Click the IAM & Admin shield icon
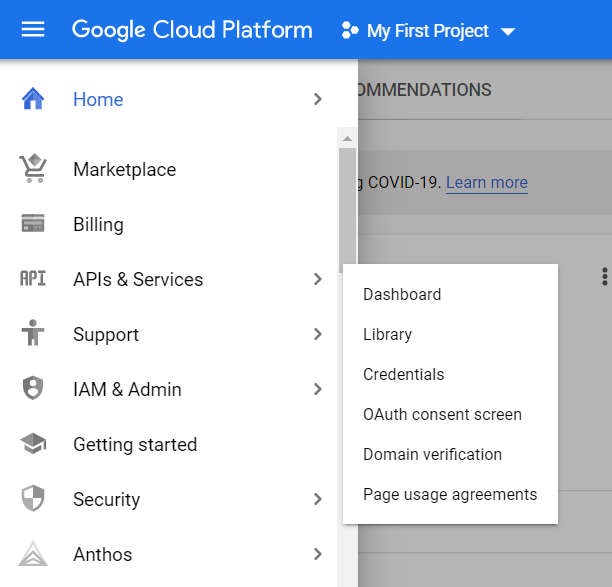612x587 pixels. 33,389
